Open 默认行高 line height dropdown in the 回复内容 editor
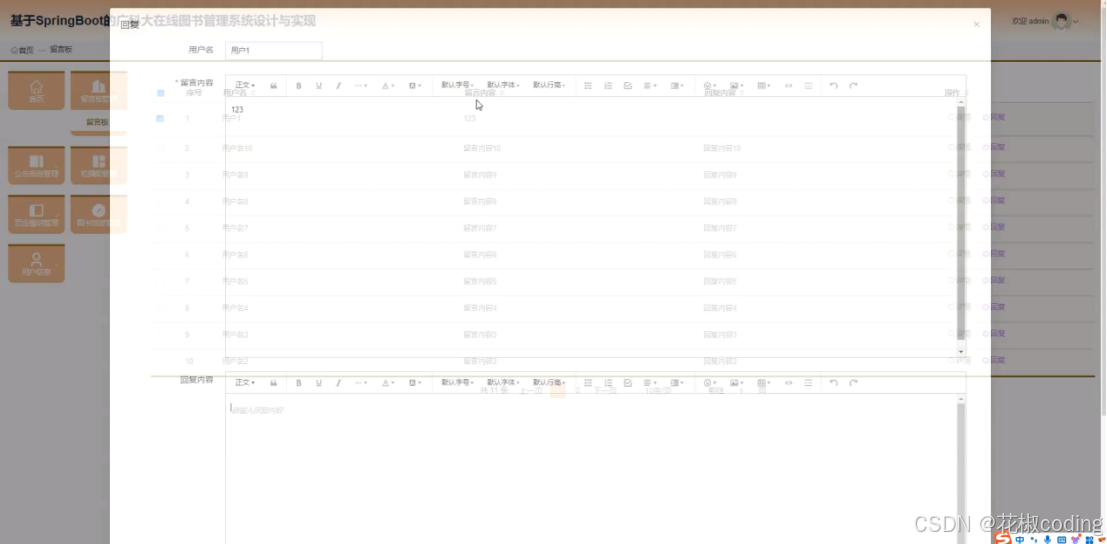 [549, 382]
